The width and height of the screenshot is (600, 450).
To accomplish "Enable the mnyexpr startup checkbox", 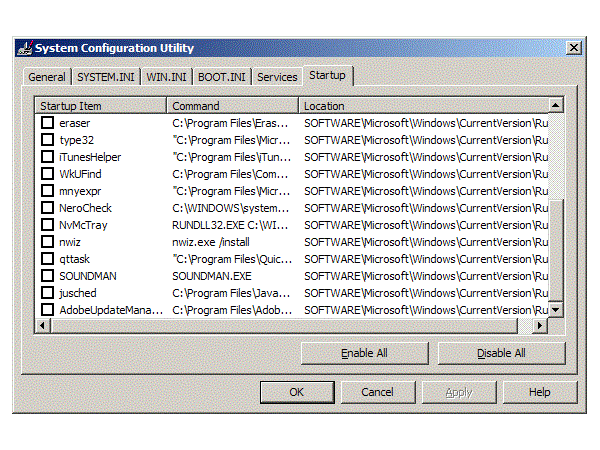I will (47, 191).
